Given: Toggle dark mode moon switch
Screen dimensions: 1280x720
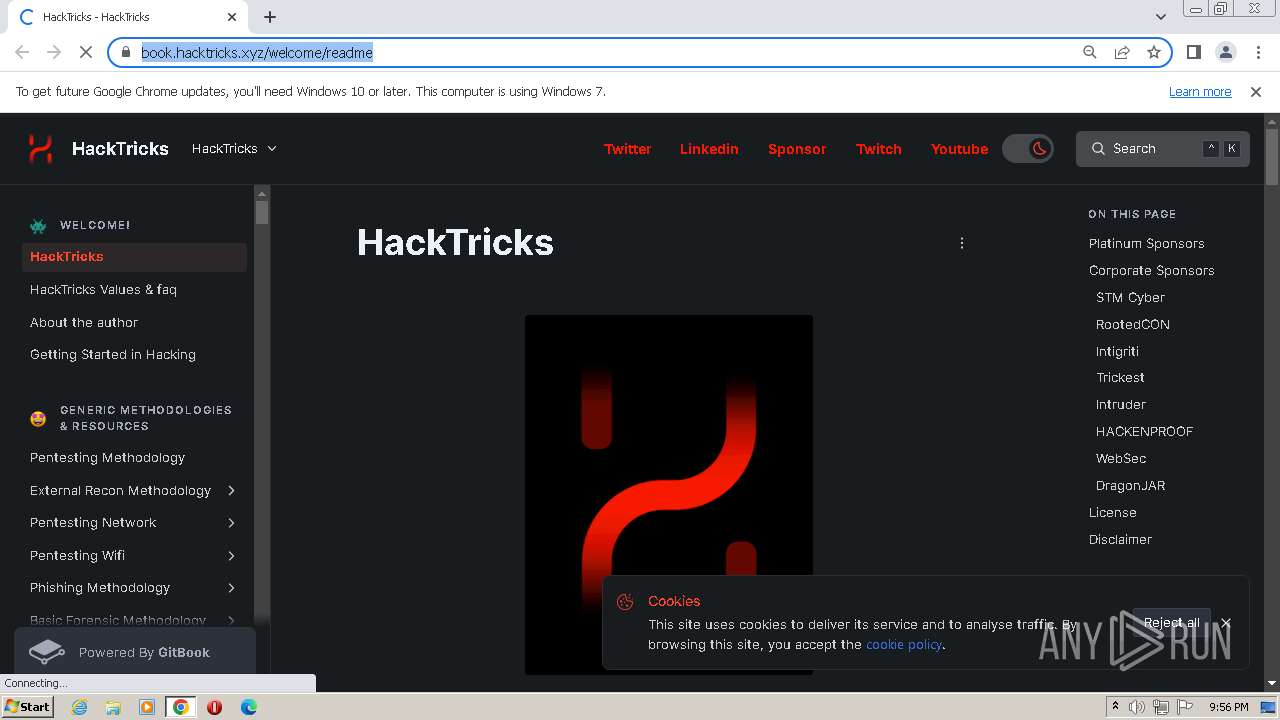Looking at the screenshot, I should [1028, 149].
